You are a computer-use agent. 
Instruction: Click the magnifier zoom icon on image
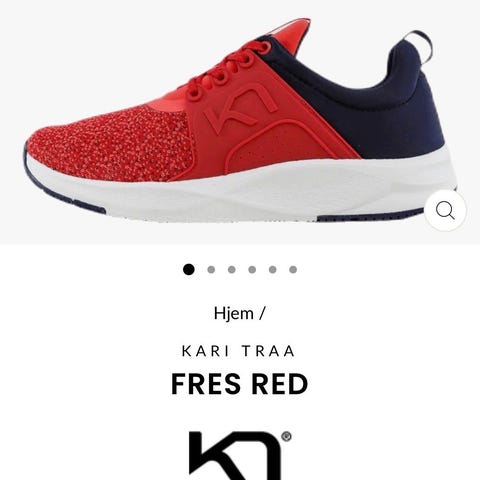click(445, 210)
